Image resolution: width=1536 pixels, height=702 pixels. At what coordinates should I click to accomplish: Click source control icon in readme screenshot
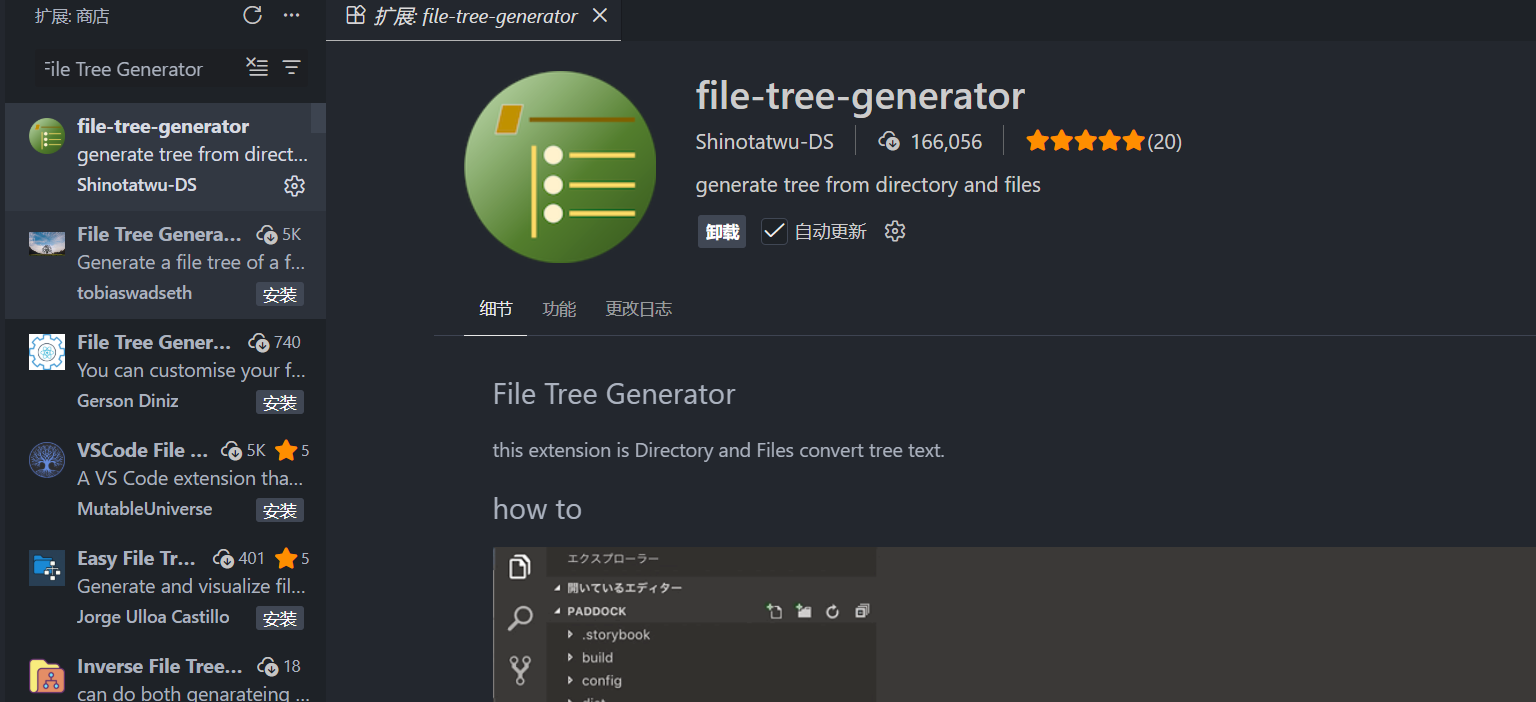520,668
